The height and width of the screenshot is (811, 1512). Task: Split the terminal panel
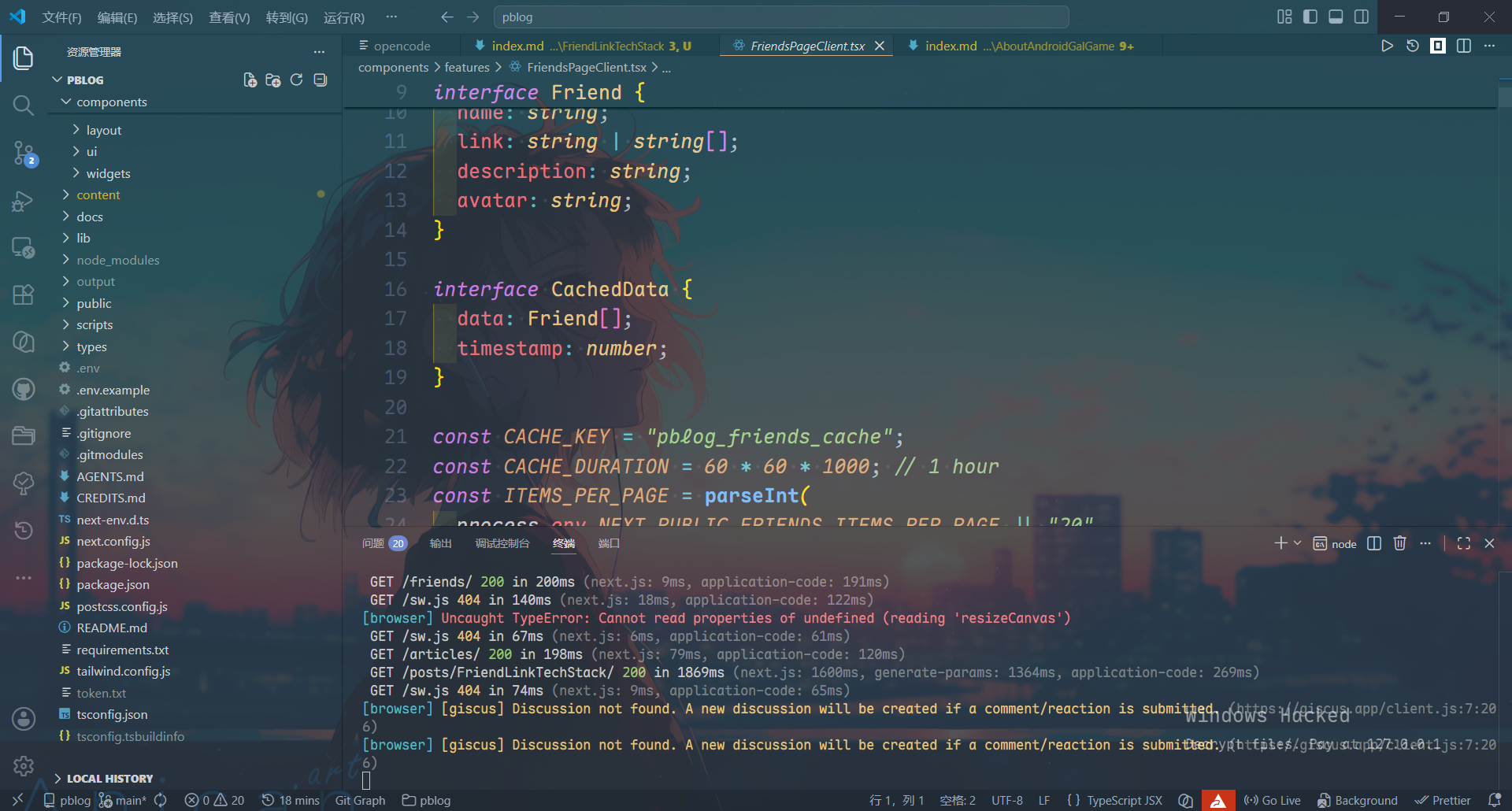[1374, 543]
